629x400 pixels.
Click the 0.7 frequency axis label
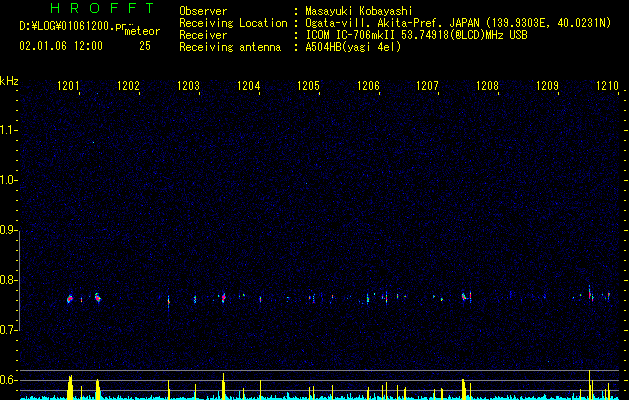(8, 330)
